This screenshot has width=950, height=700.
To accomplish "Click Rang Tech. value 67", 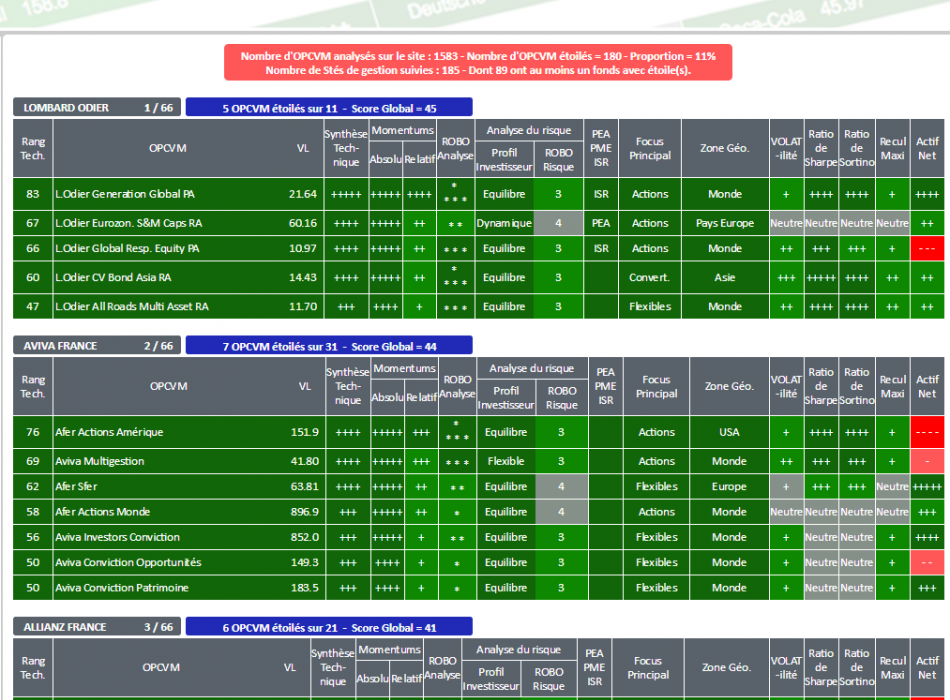I will [33, 223].
